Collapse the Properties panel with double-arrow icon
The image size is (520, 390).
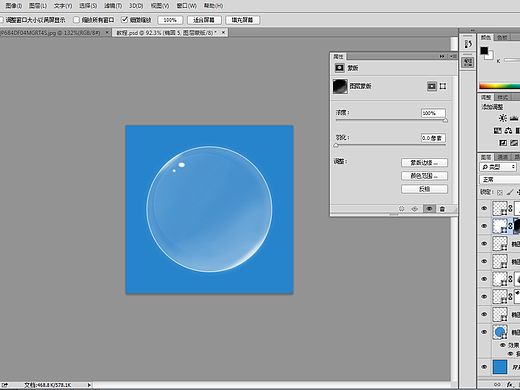click(442, 56)
